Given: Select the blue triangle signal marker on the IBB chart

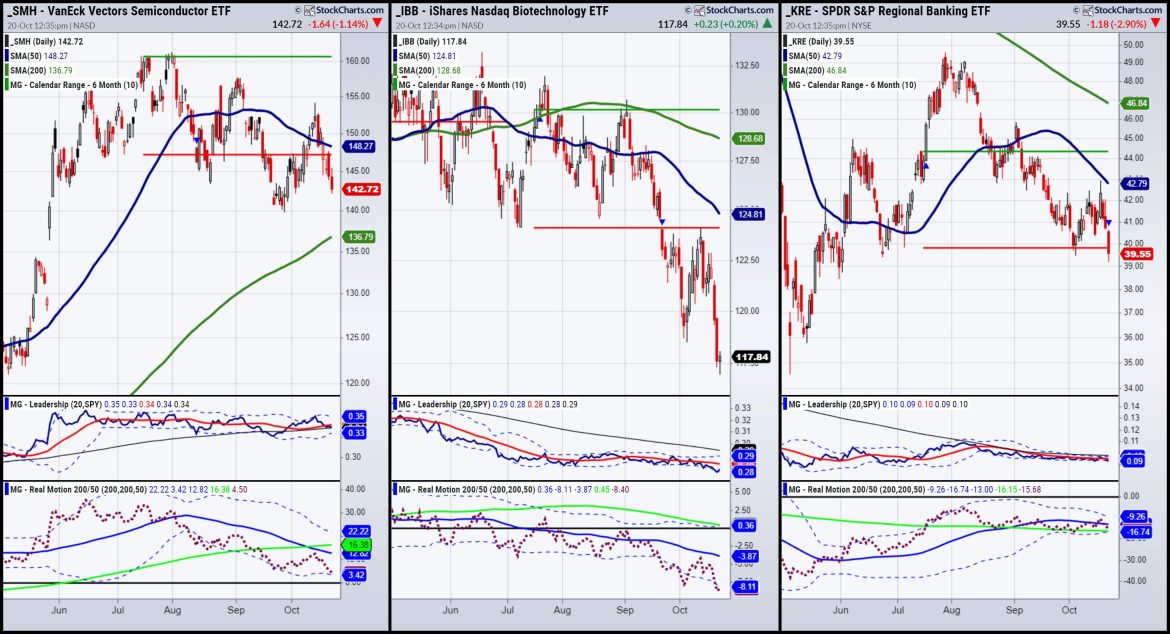Looking at the screenshot, I should (662, 221).
